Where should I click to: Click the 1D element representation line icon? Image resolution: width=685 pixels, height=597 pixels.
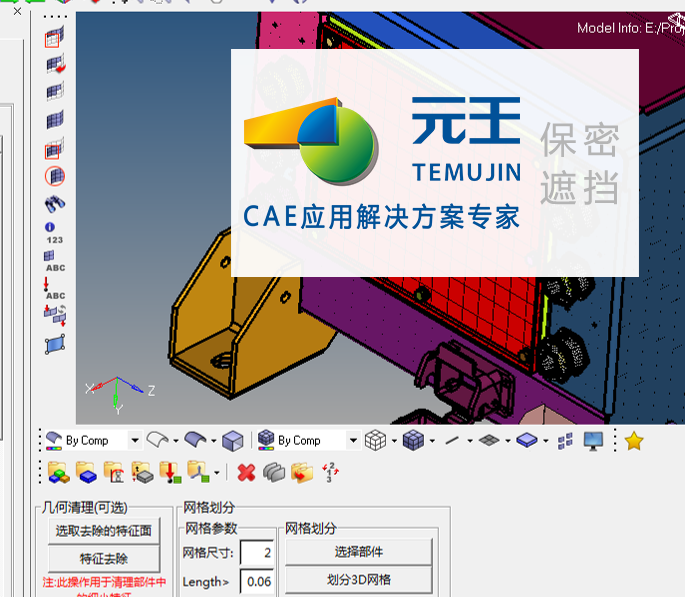[452, 441]
